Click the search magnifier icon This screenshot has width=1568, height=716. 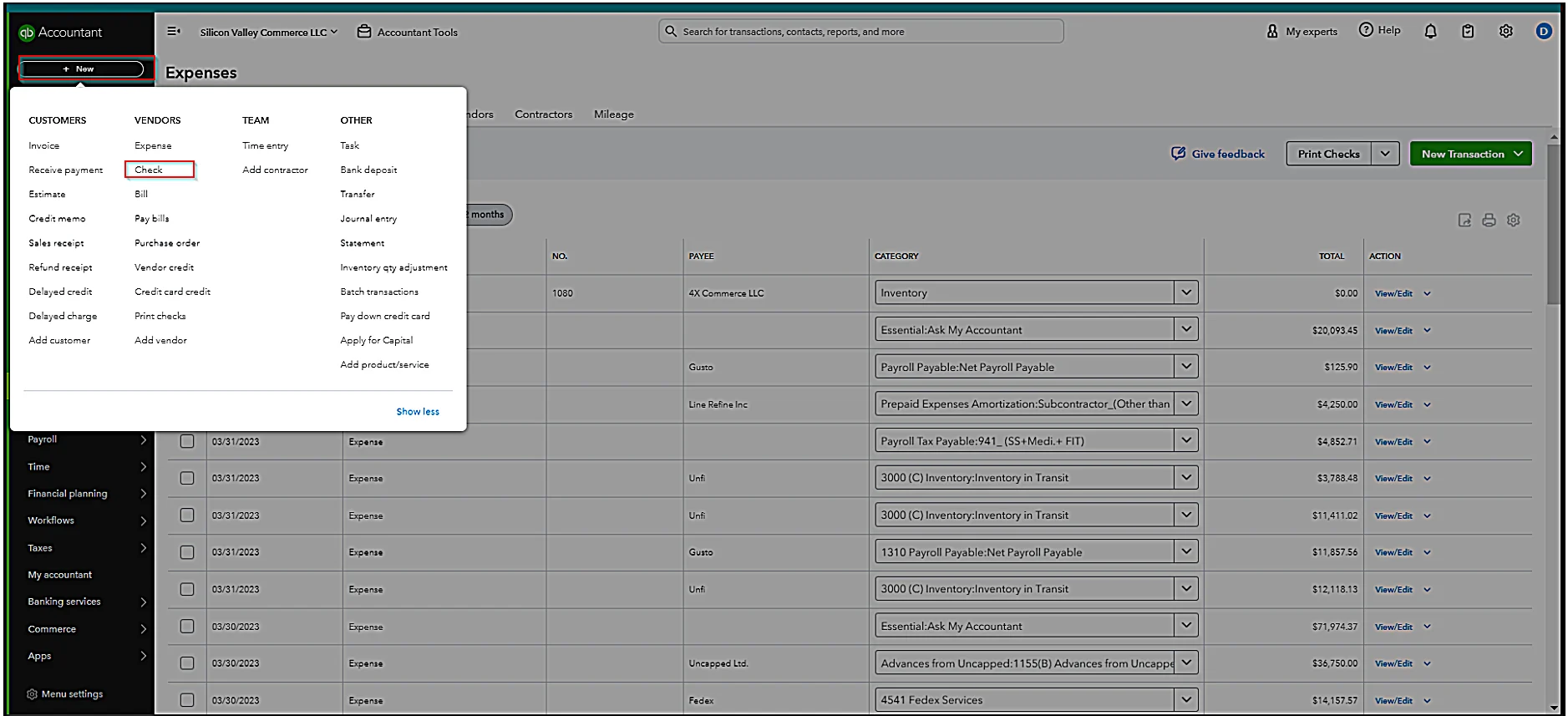click(x=671, y=31)
